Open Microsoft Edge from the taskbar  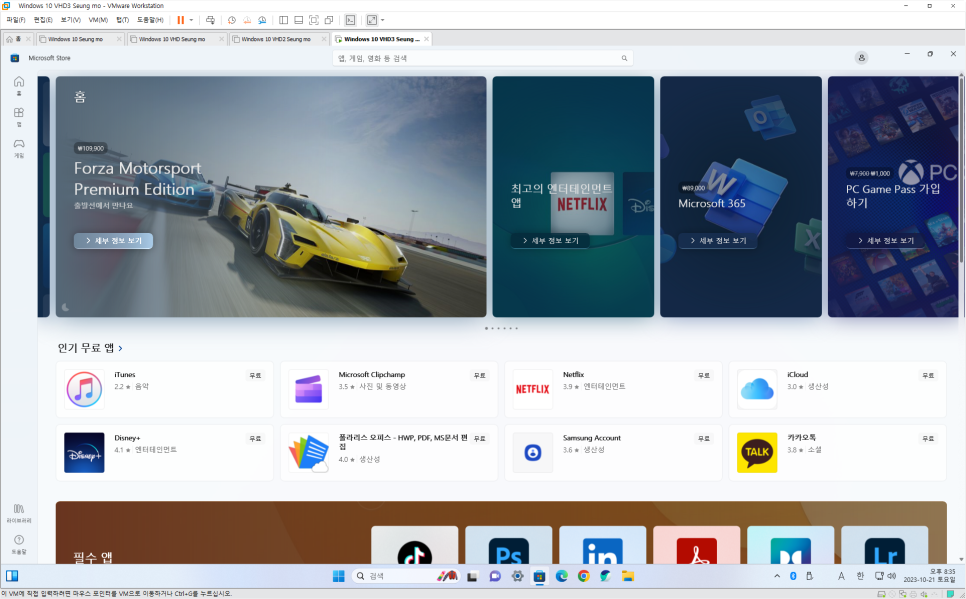pos(561,576)
